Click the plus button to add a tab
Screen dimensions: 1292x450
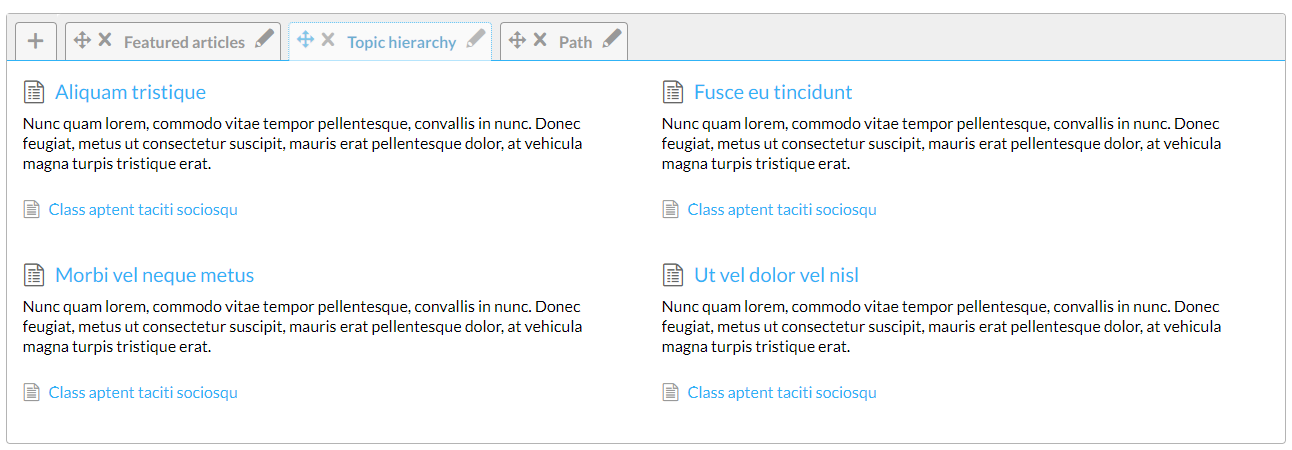[36, 41]
